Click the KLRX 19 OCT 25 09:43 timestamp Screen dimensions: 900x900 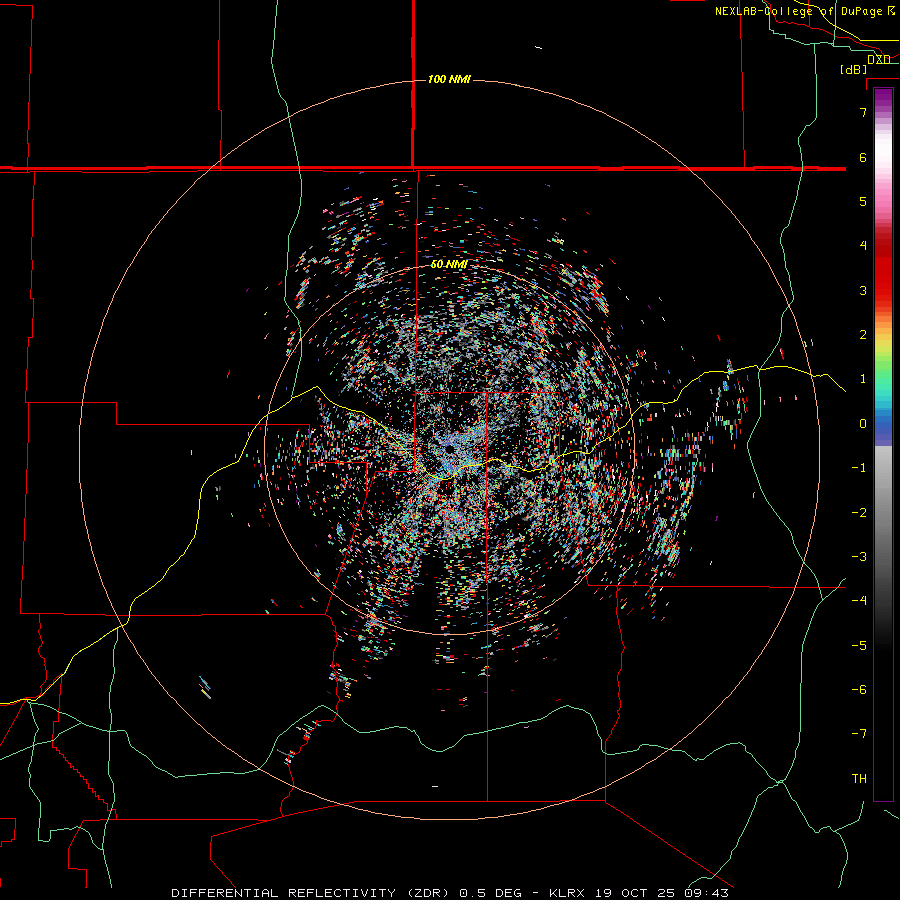[639, 893]
